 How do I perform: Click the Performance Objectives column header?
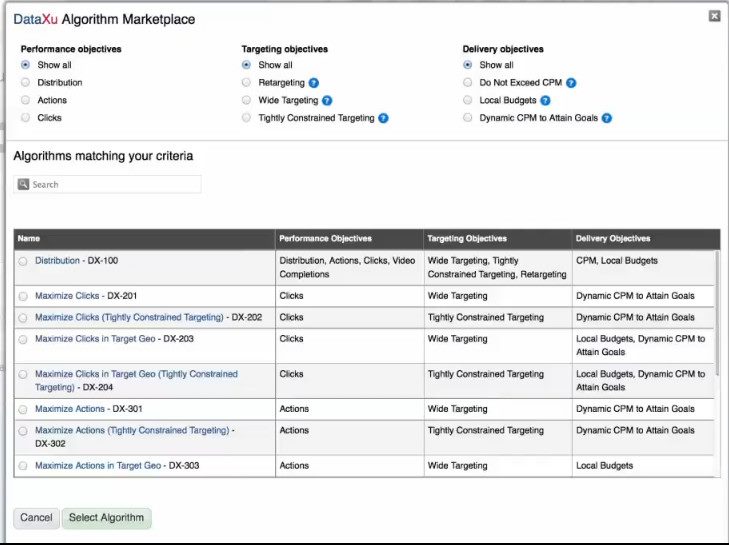coord(349,239)
